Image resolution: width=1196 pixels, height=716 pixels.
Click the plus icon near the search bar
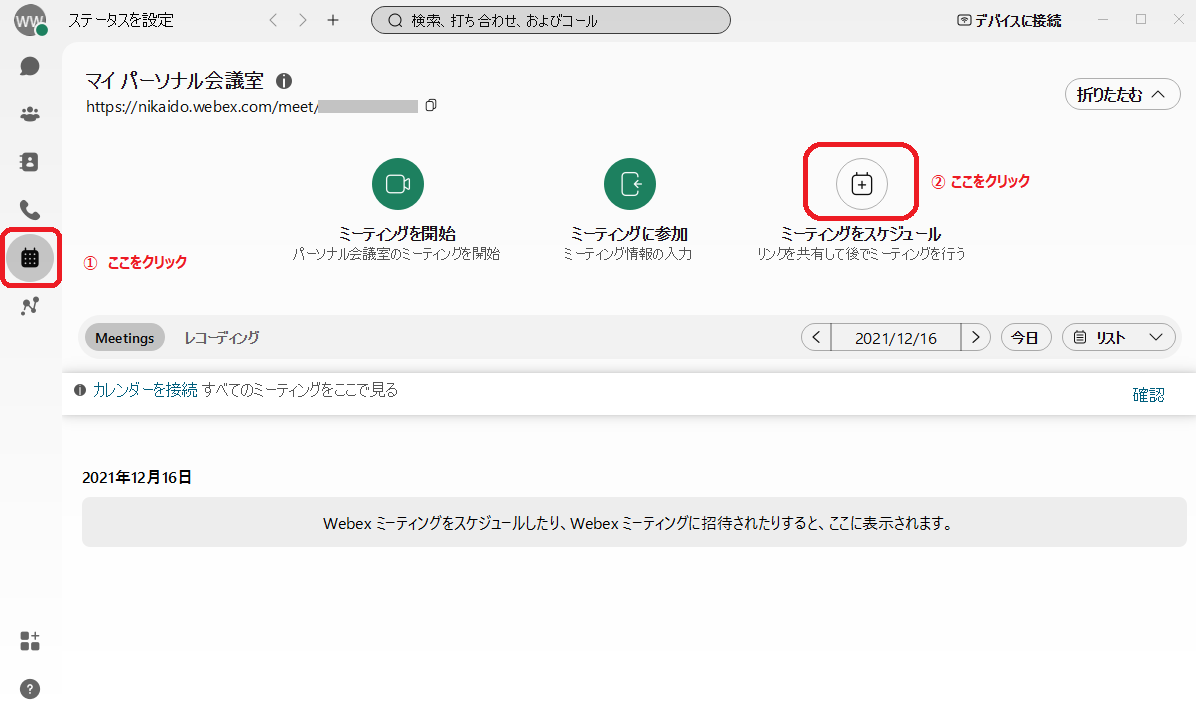pyautogui.click(x=333, y=21)
